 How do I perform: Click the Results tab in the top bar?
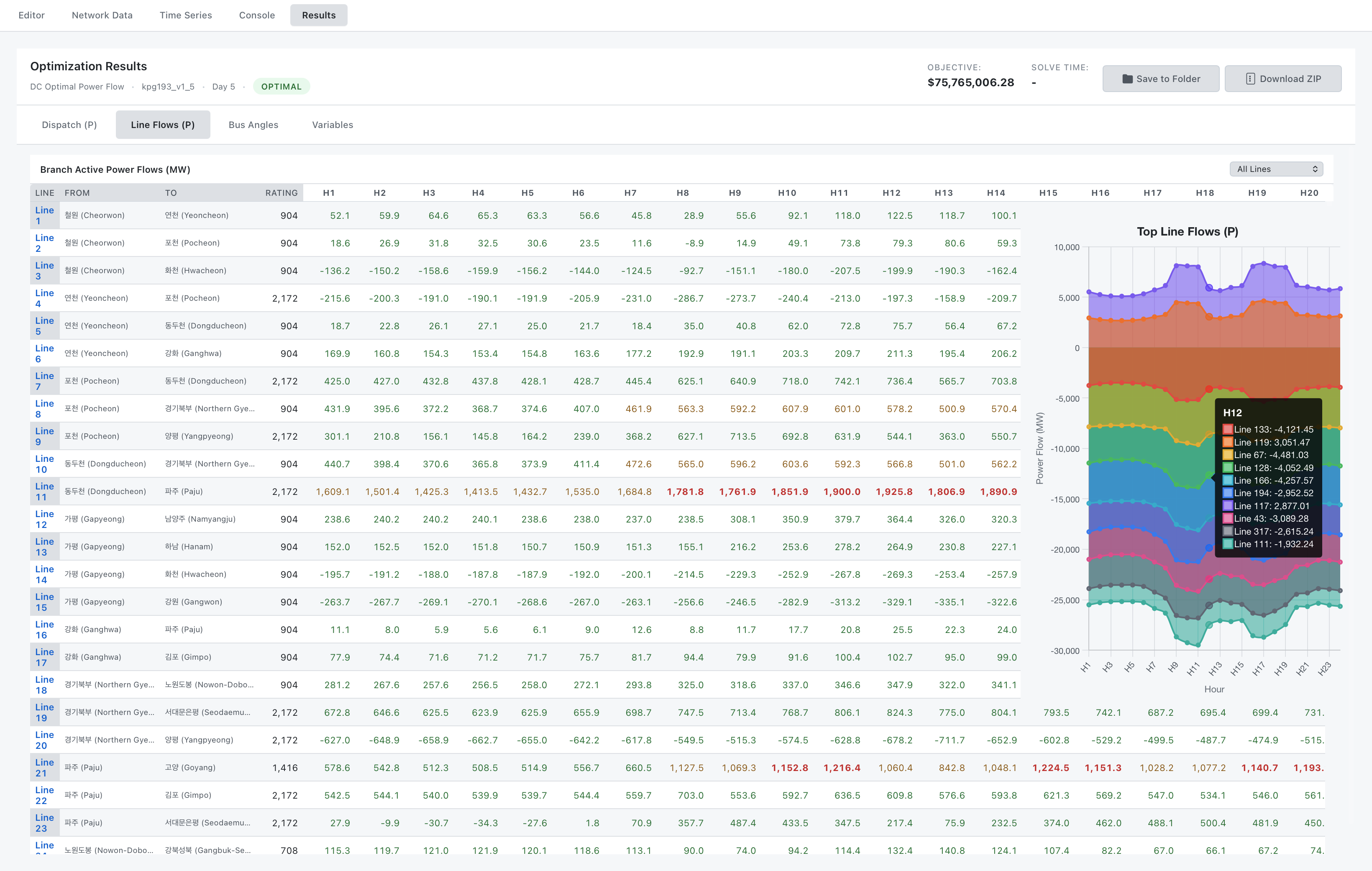click(318, 15)
